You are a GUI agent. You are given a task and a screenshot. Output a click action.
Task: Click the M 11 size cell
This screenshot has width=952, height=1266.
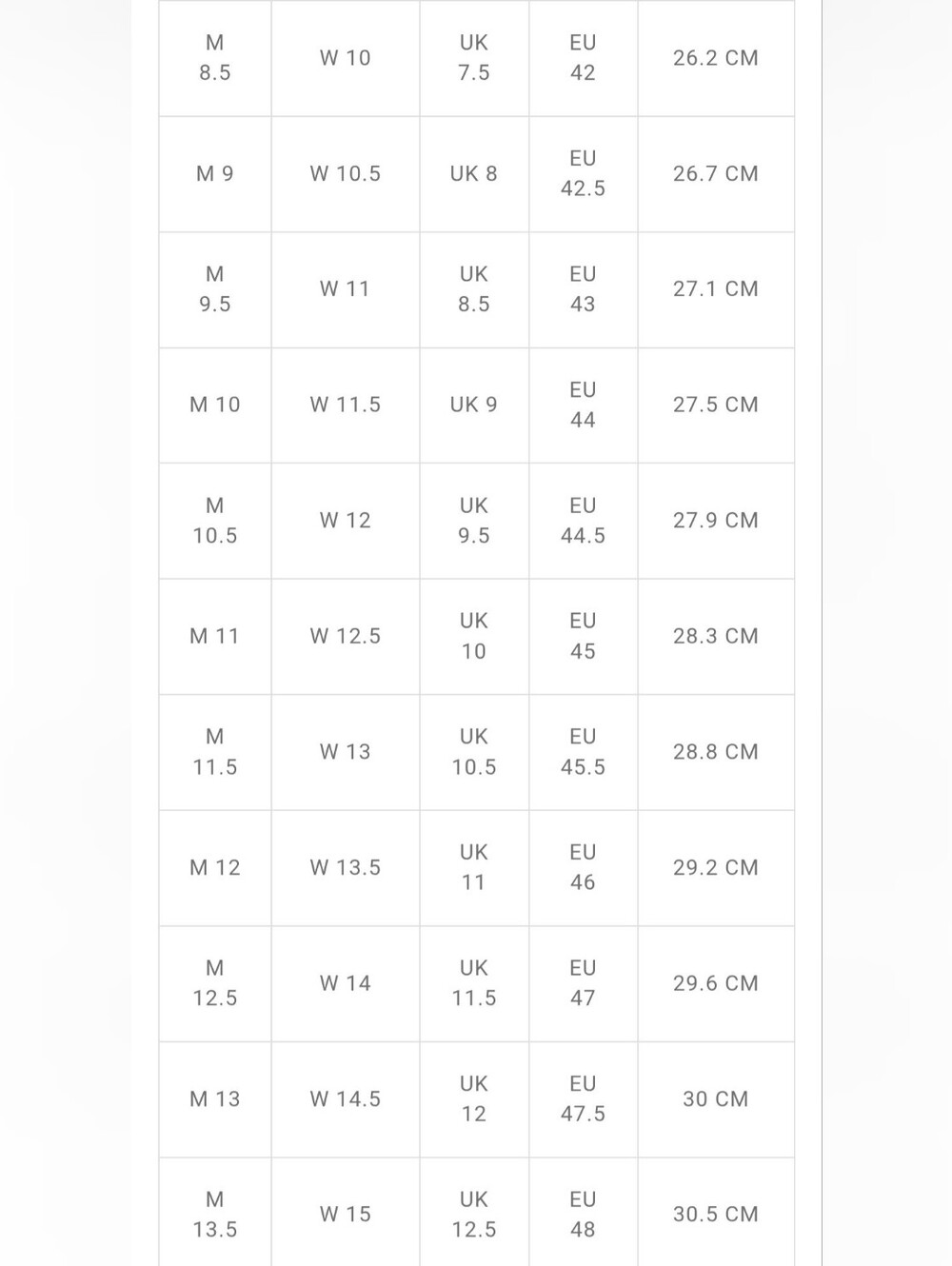click(215, 637)
